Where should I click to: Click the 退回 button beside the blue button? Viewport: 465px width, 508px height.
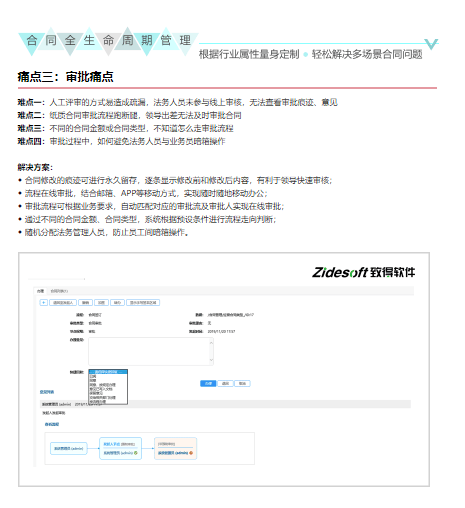(225, 383)
